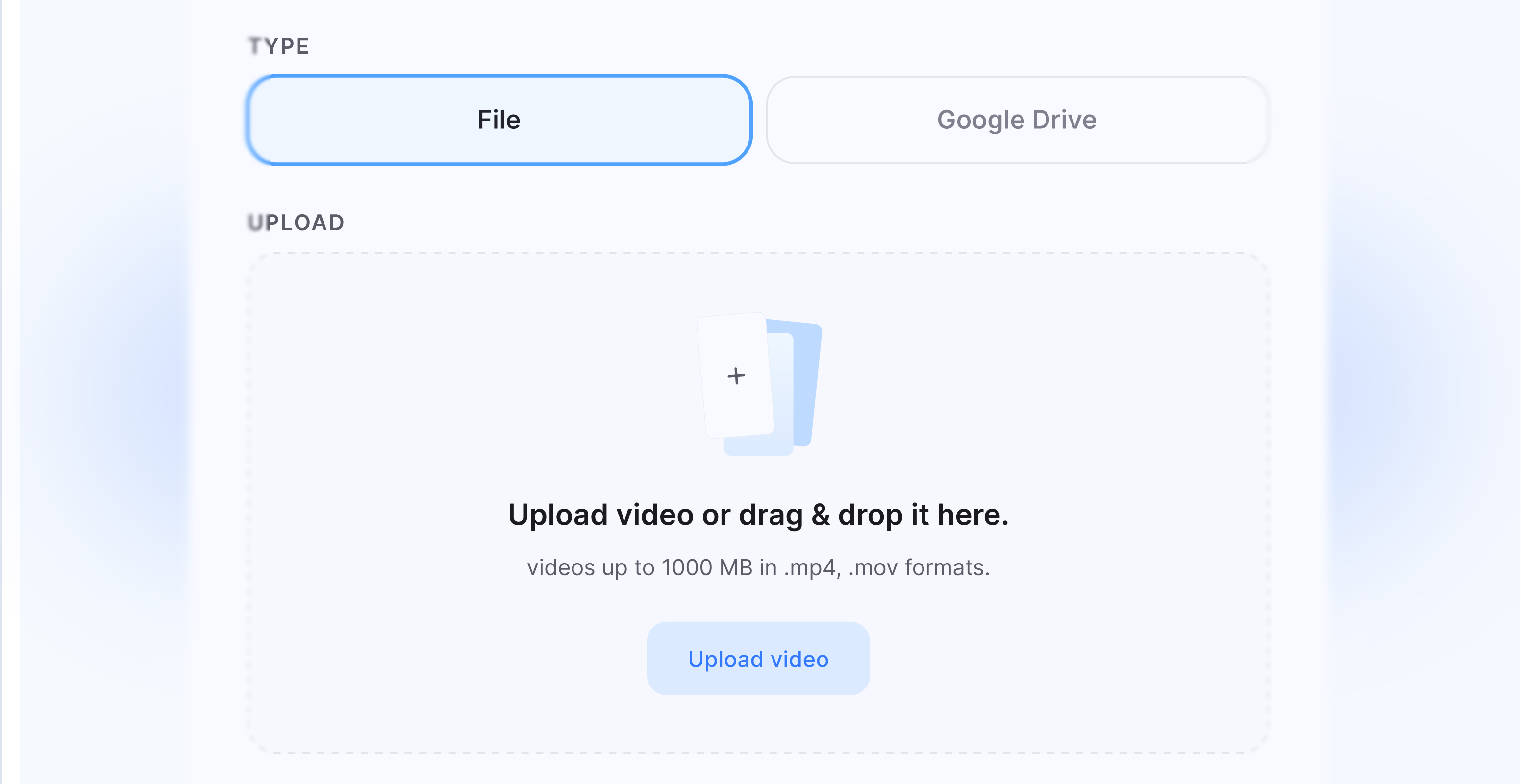
Task: Click the '1000' number in the size hint
Action: click(x=687, y=567)
